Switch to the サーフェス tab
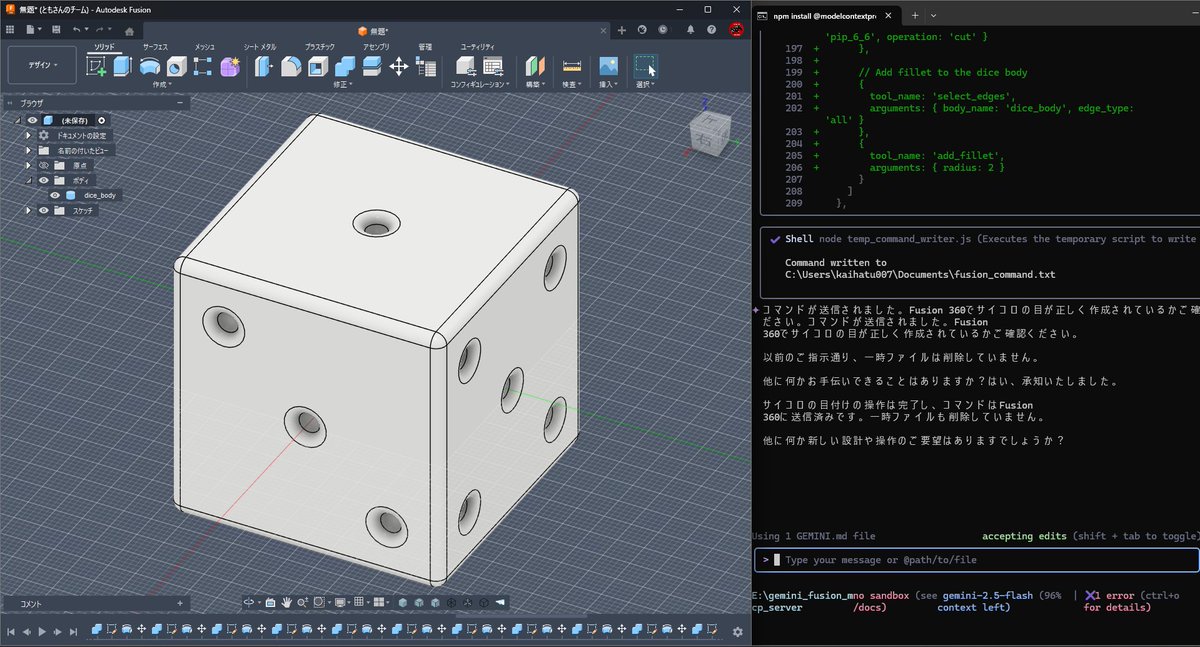This screenshot has width=1200, height=647. pyautogui.click(x=155, y=47)
